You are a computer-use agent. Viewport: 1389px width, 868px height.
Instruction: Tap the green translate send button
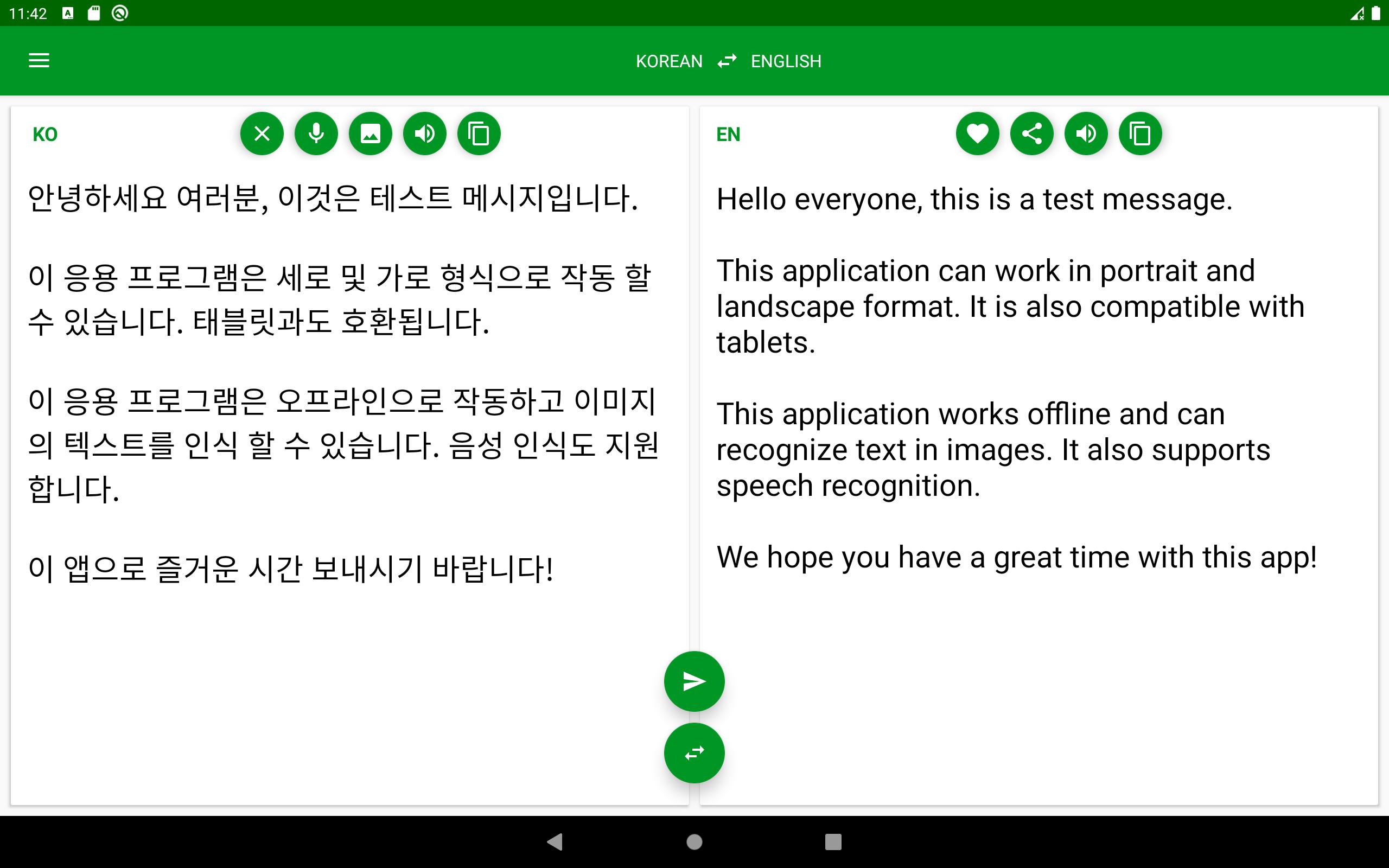tap(694, 681)
